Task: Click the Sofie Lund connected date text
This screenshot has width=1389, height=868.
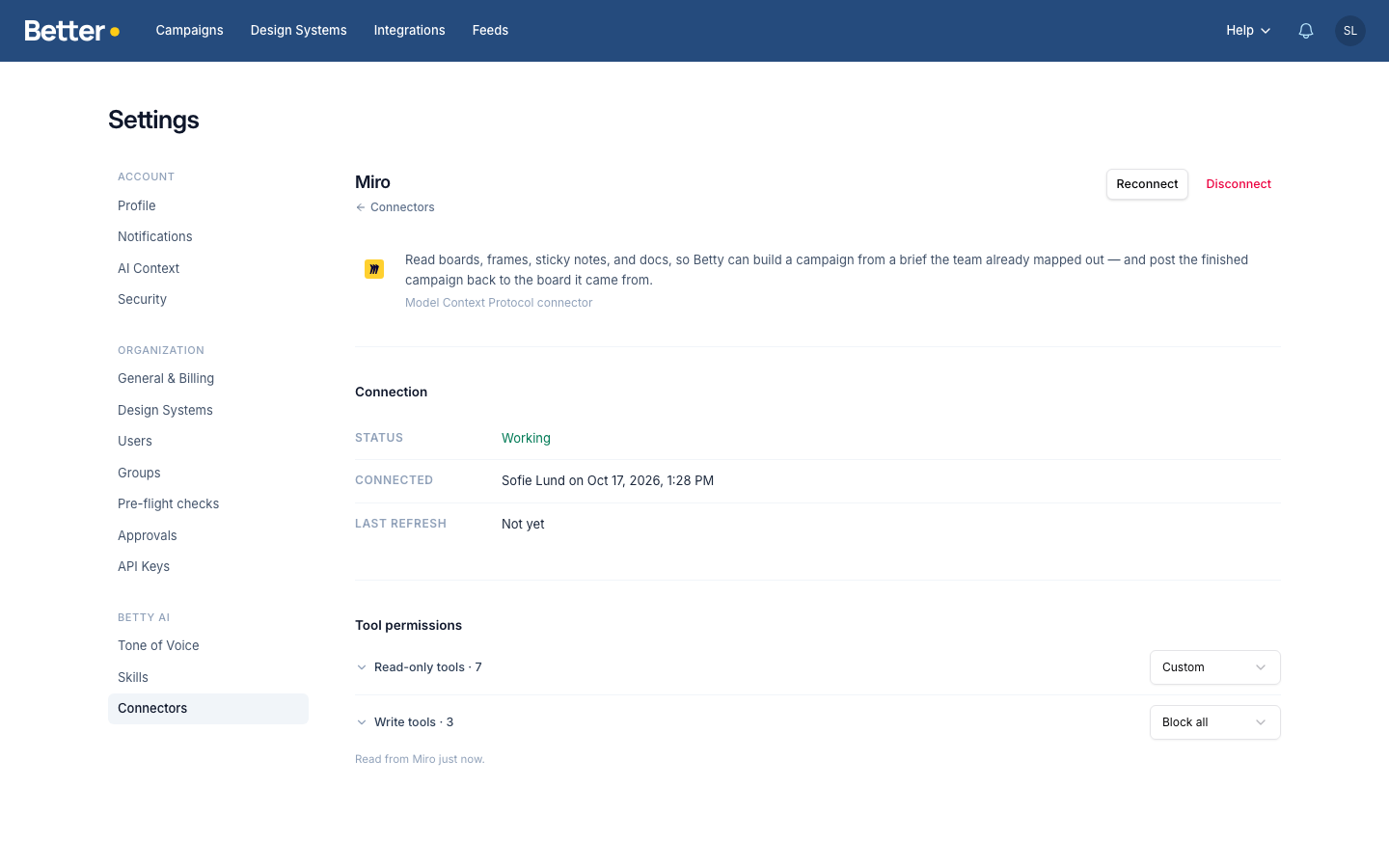Action: 608,480
